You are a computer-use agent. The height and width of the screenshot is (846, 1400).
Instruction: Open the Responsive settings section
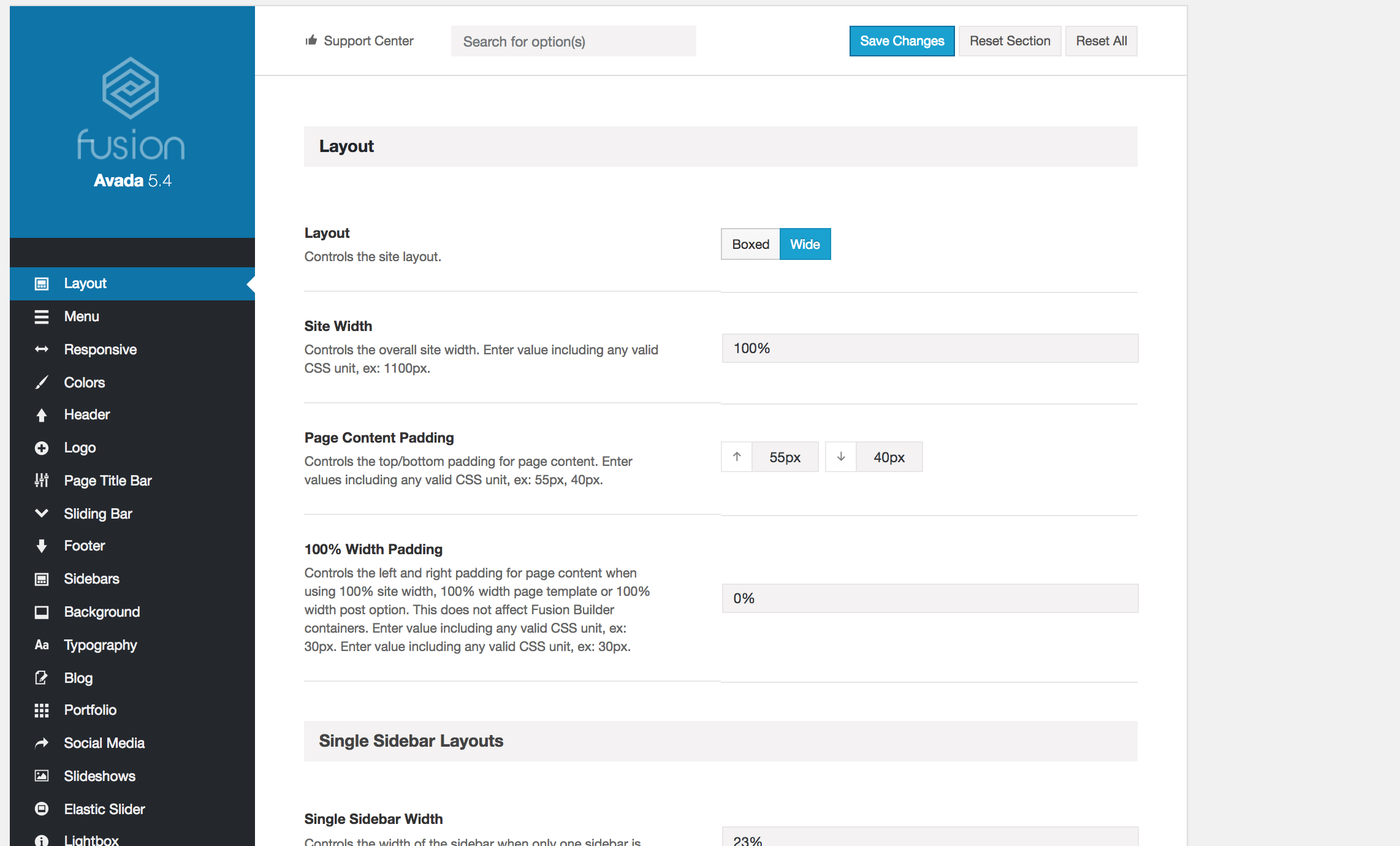(x=101, y=349)
